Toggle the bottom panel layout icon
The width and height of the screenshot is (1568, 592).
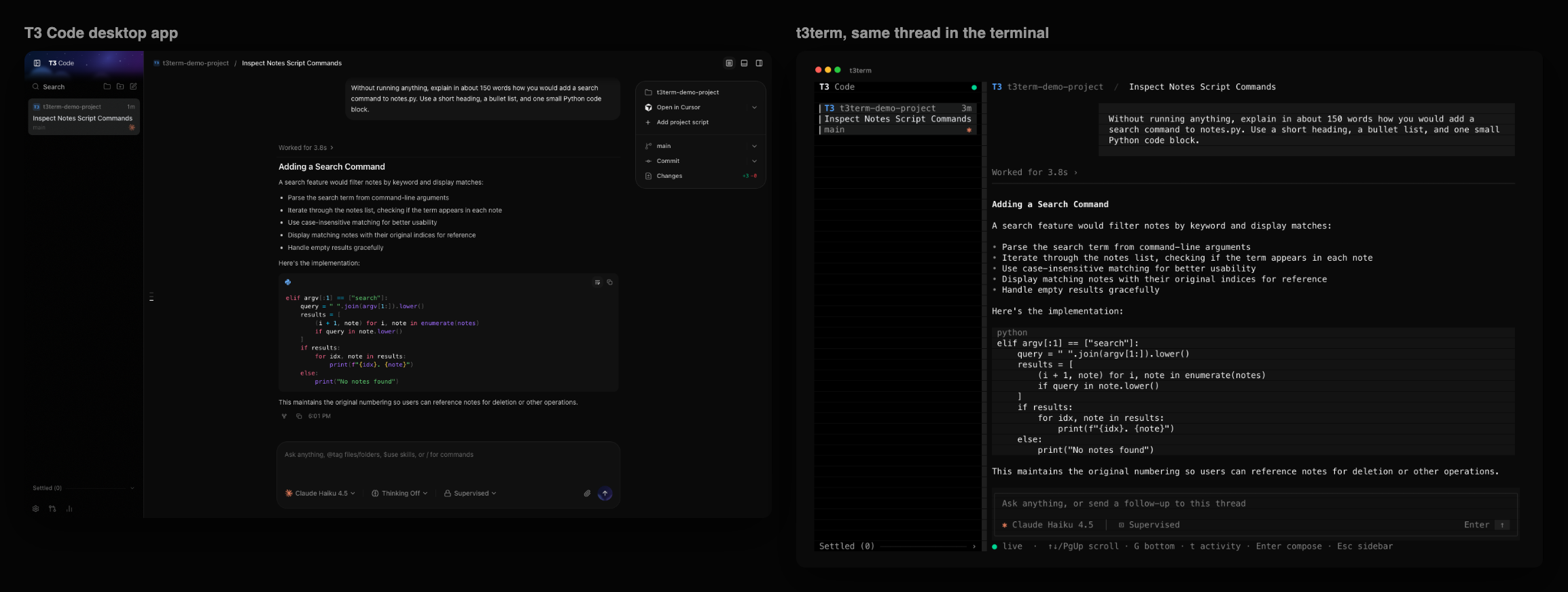(x=744, y=63)
